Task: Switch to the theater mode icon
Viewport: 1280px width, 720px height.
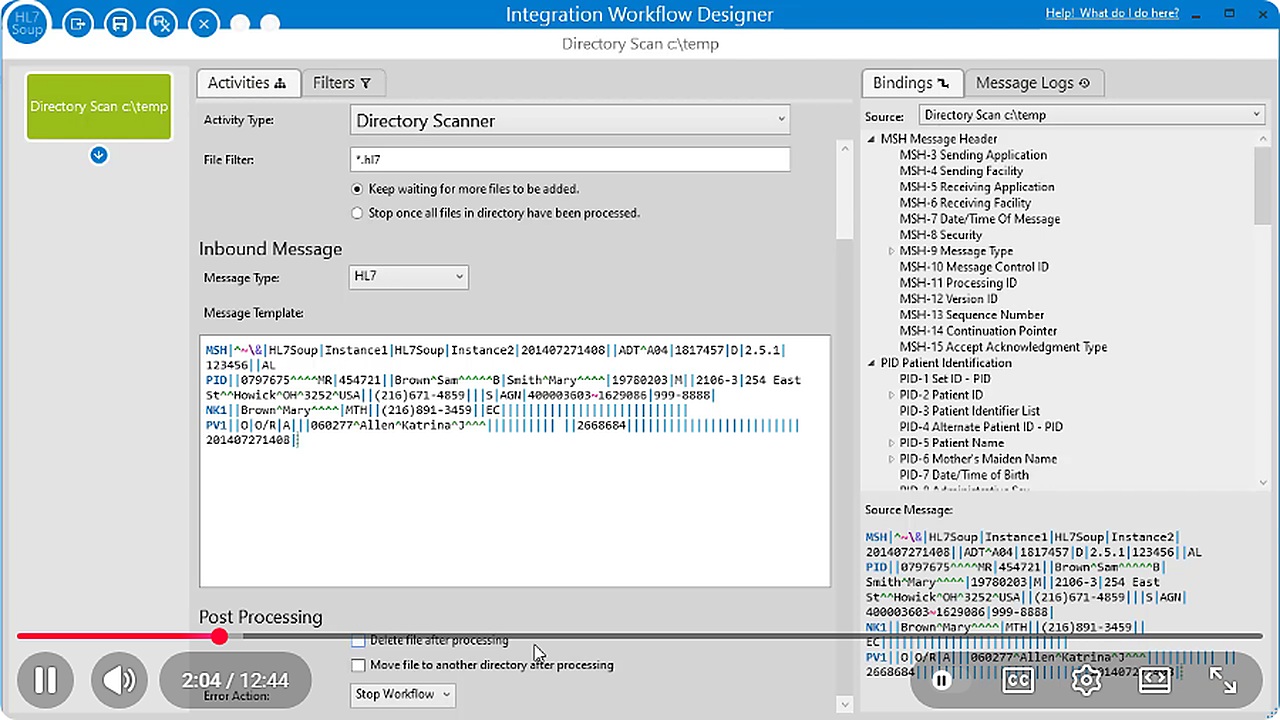Action: point(1155,680)
